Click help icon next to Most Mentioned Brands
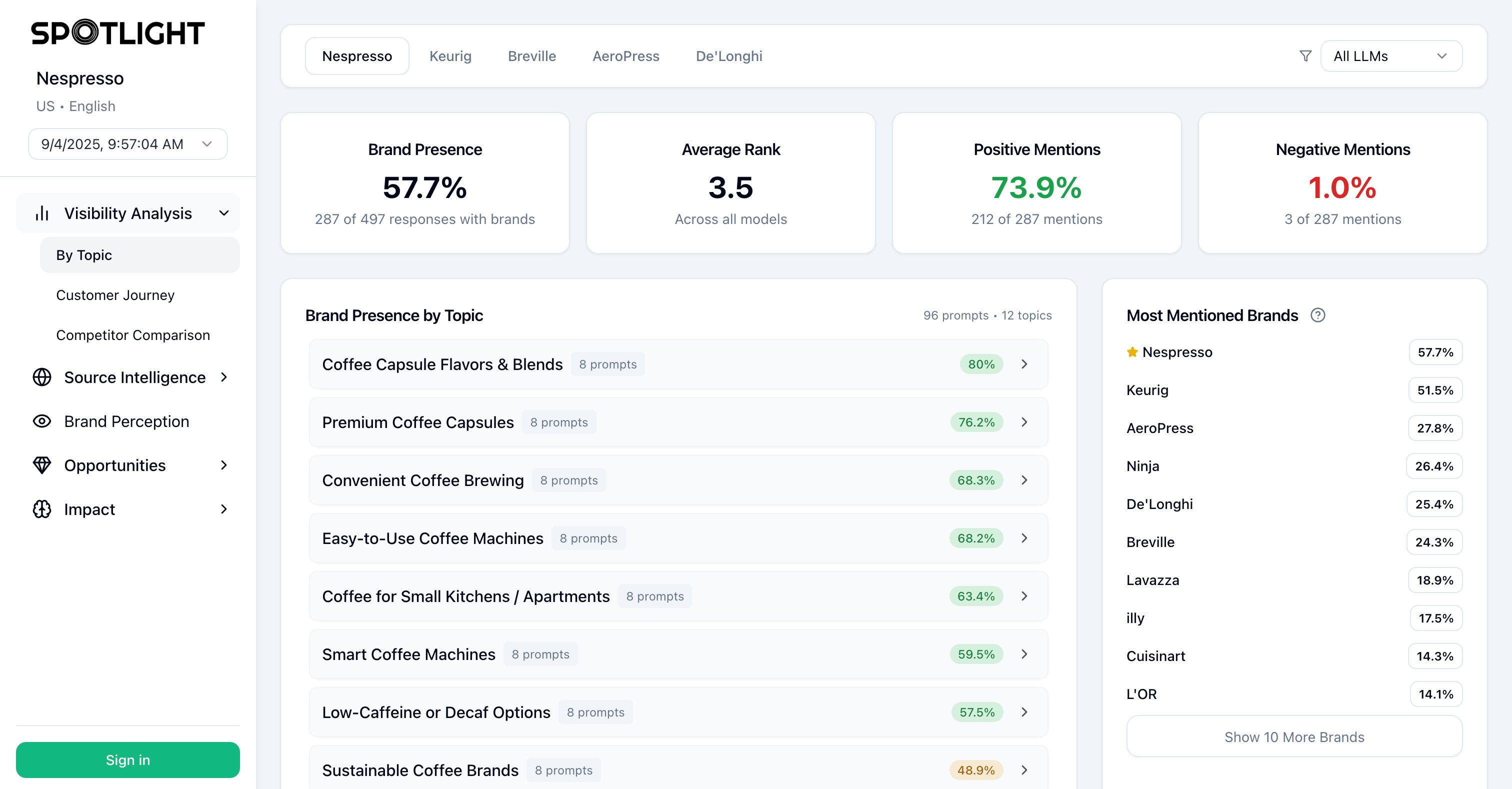1512x789 pixels. click(x=1317, y=315)
